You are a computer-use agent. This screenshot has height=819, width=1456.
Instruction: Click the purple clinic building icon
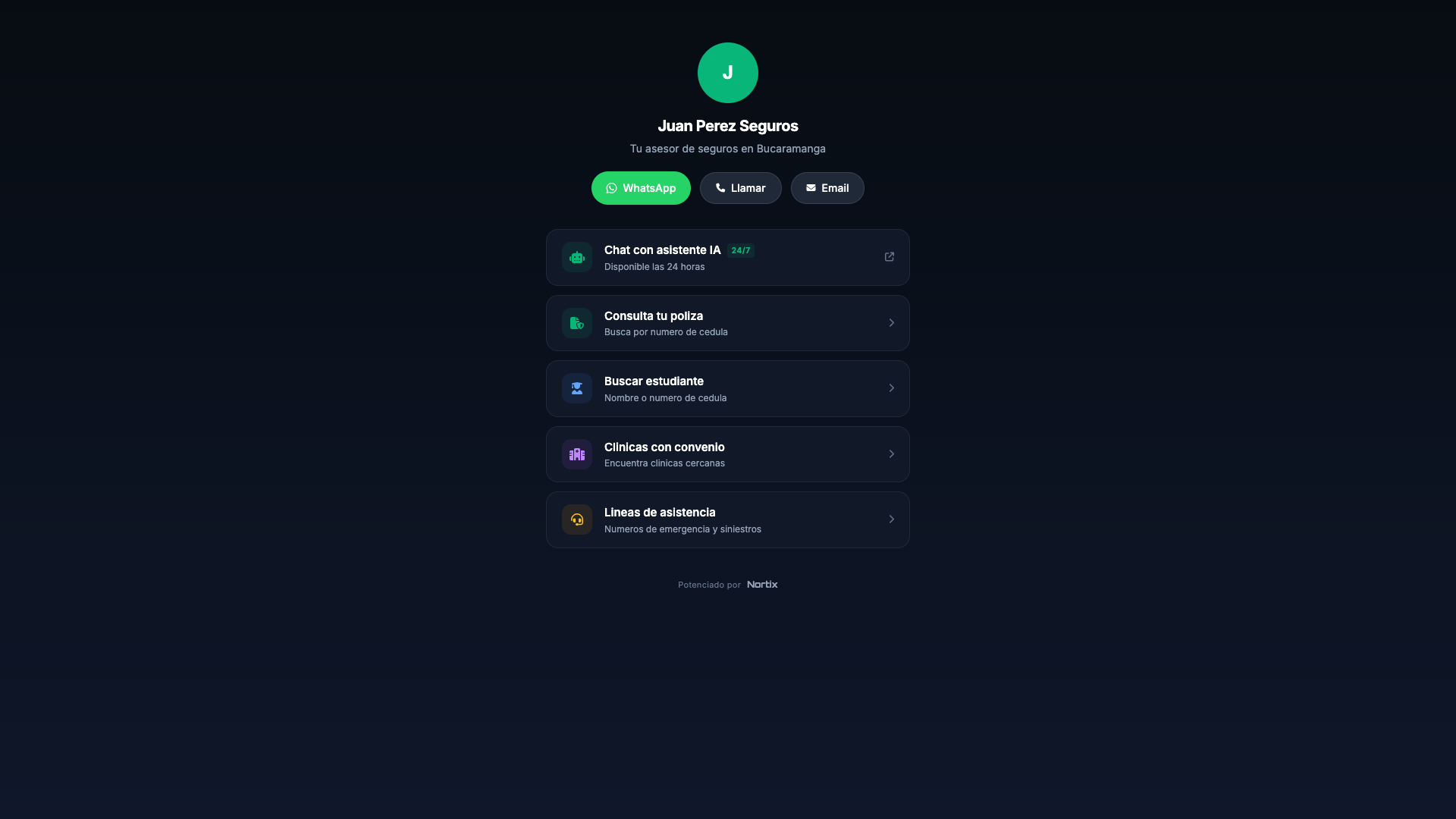(576, 453)
